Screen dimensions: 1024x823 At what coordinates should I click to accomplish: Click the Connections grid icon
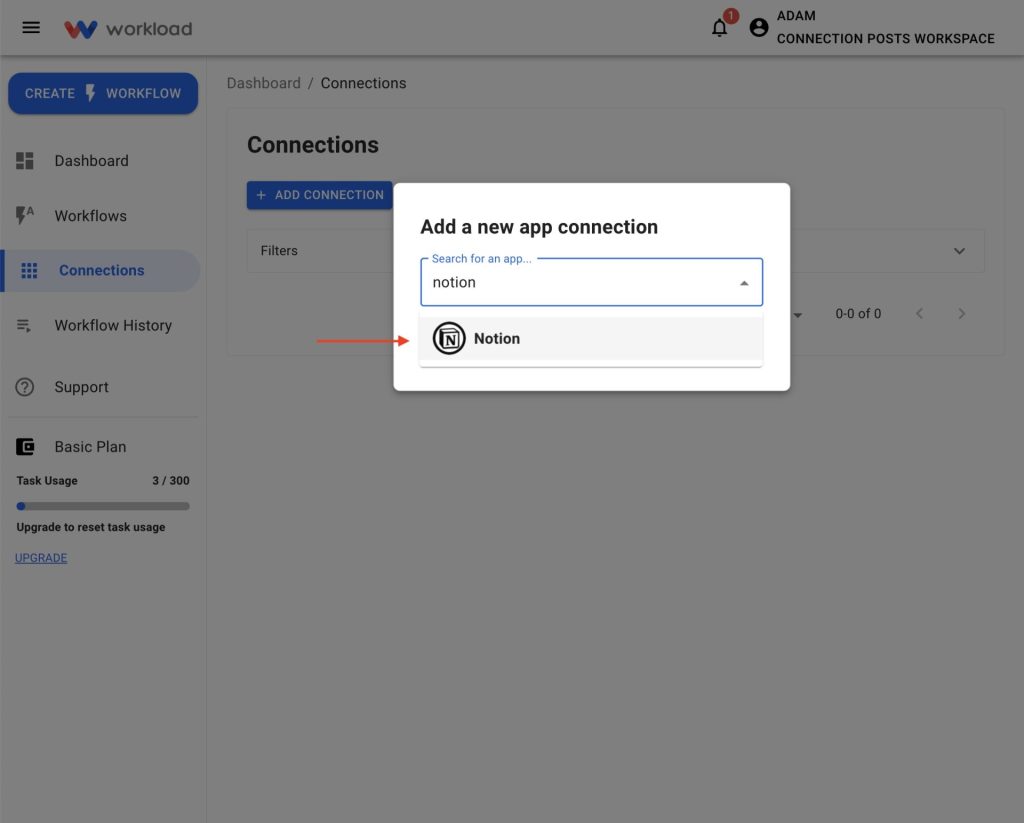(x=29, y=270)
